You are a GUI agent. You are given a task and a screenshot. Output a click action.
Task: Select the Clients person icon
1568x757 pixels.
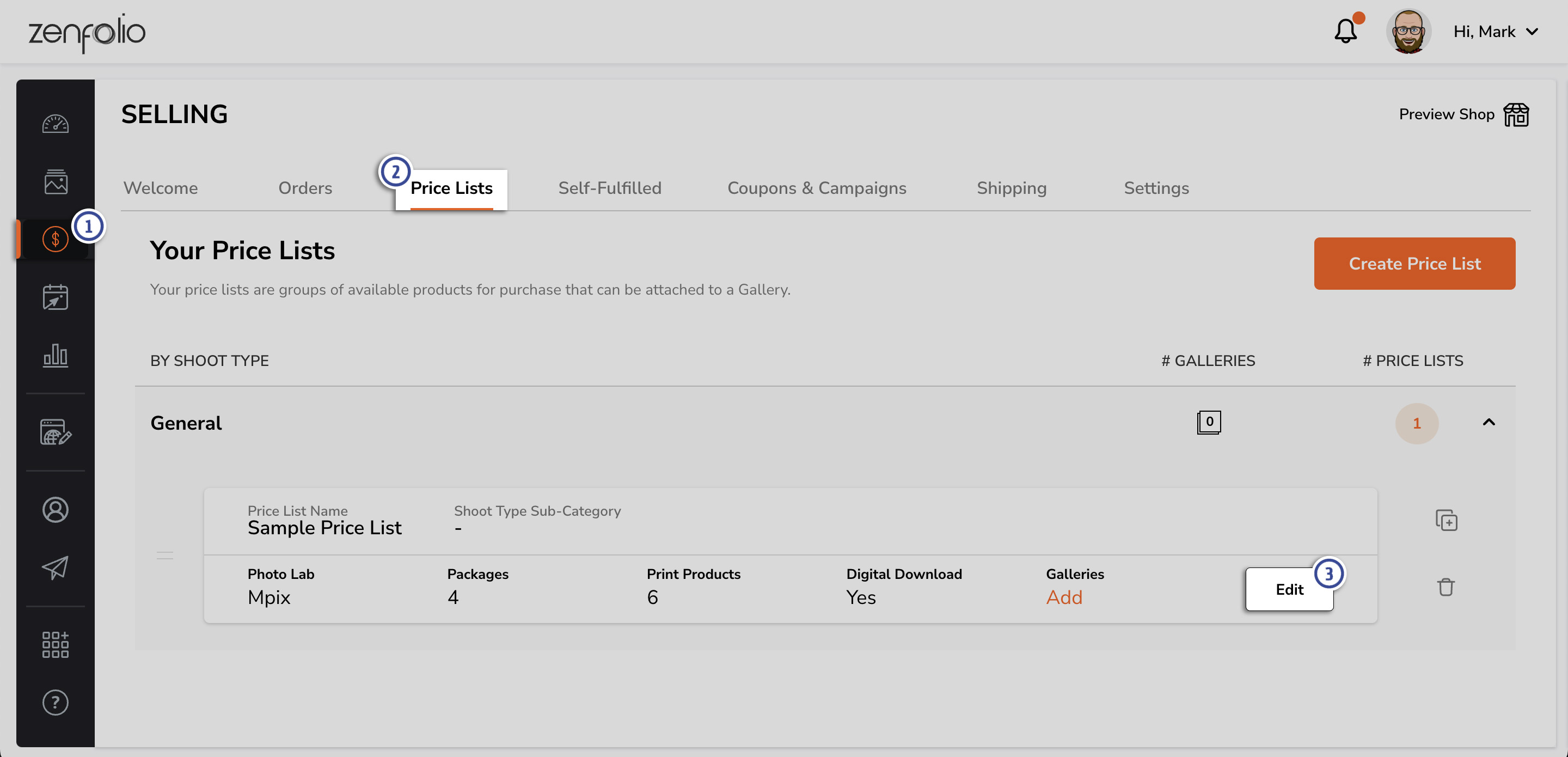click(56, 510)
